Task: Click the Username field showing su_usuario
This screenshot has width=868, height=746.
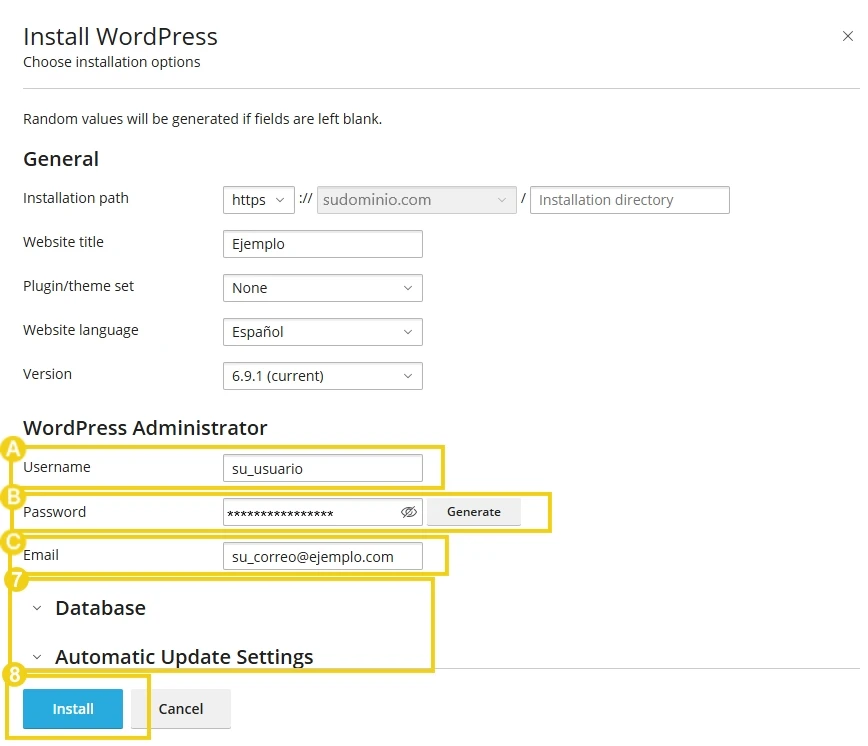Action: pos(322,467)
